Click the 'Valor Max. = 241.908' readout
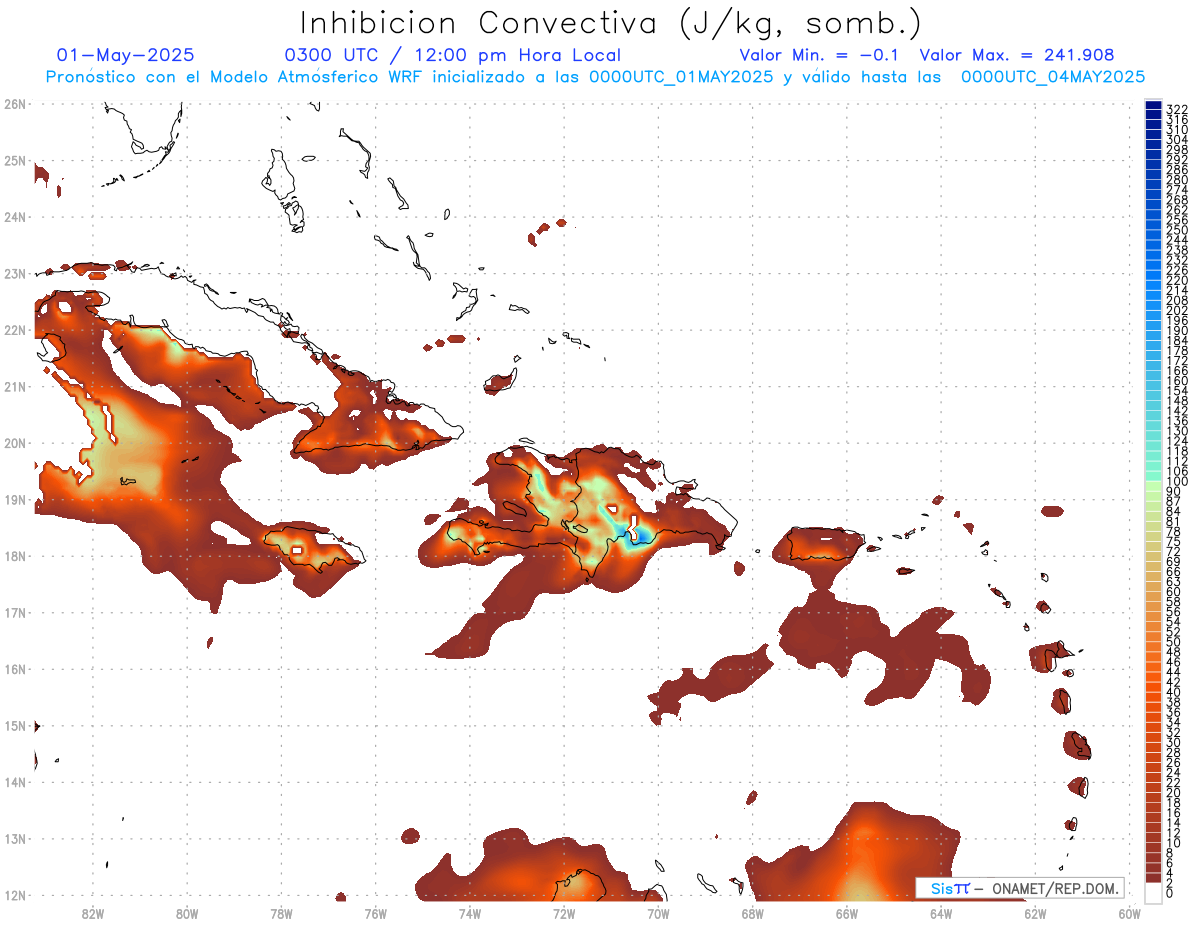This screenshot has height=927, width=1200. click(1017, 56)
